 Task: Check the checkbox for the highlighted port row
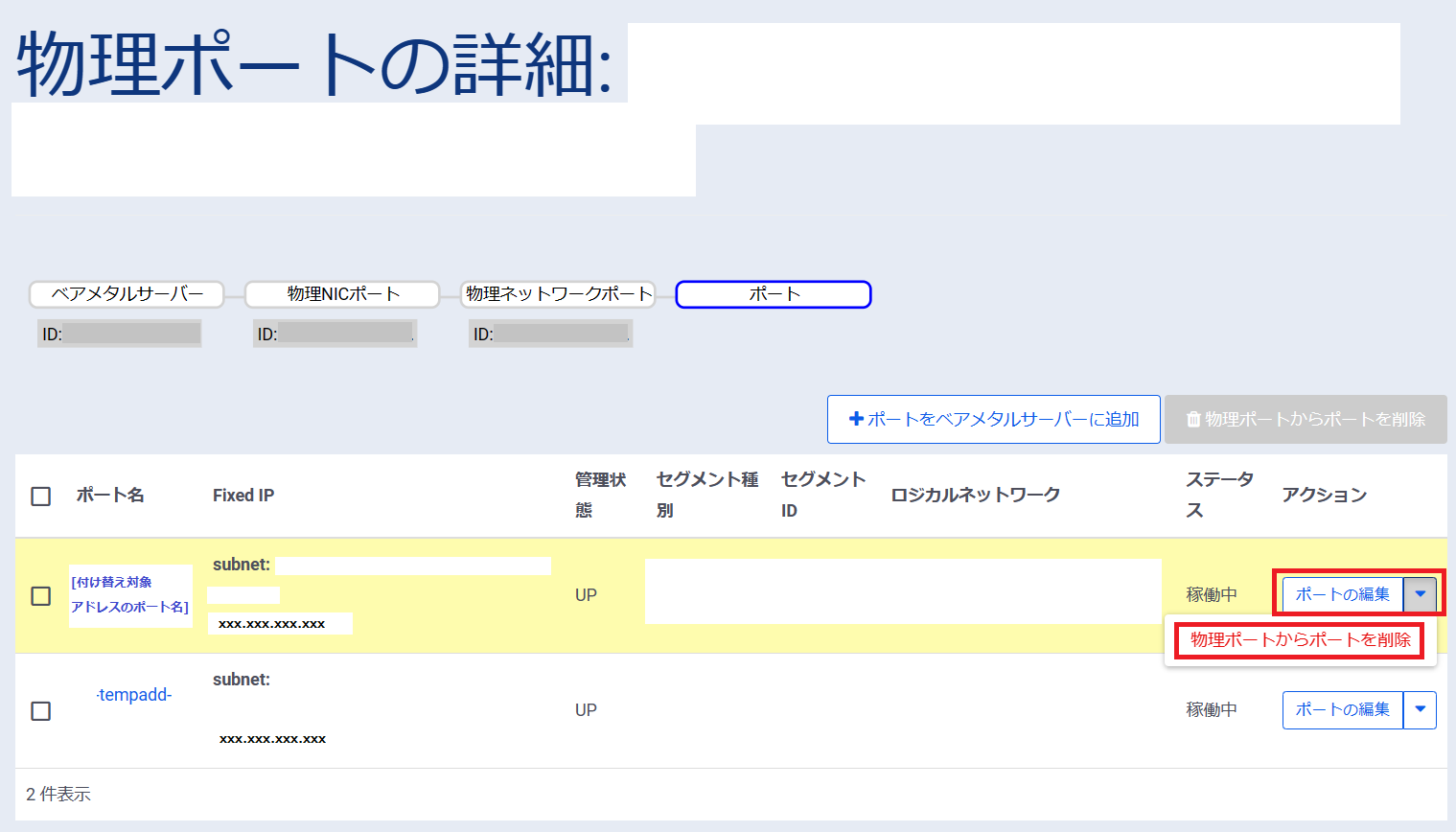[39, 594]
